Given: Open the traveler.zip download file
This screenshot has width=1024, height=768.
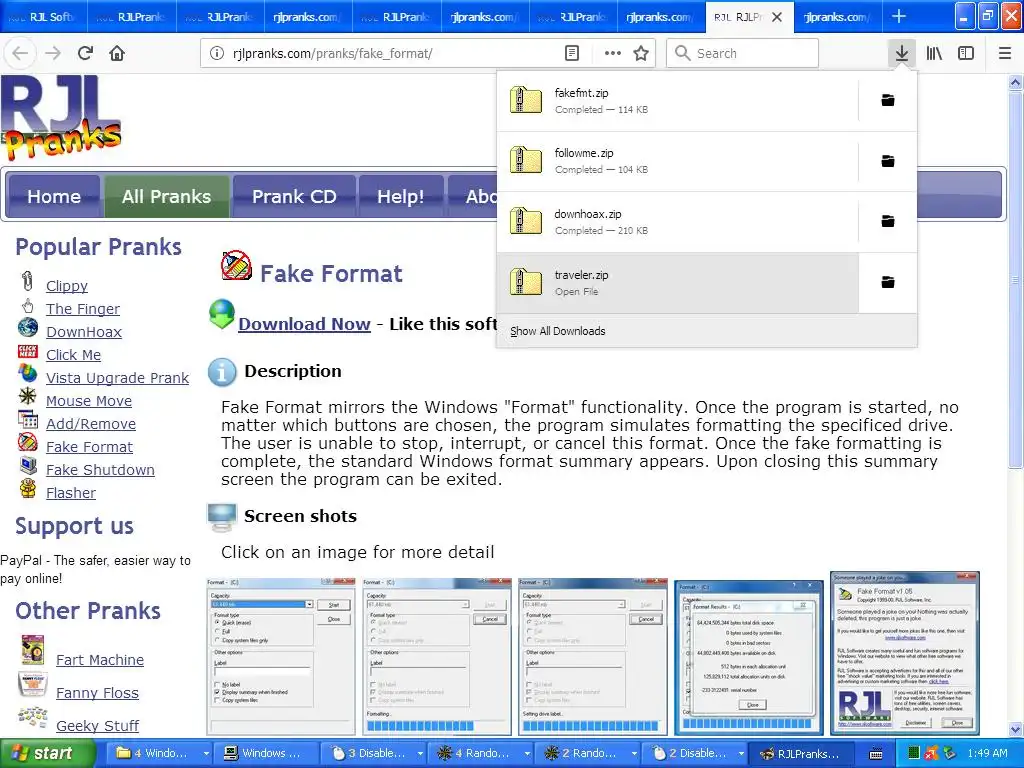Looking at the screenshot, I should pos(677,283).
